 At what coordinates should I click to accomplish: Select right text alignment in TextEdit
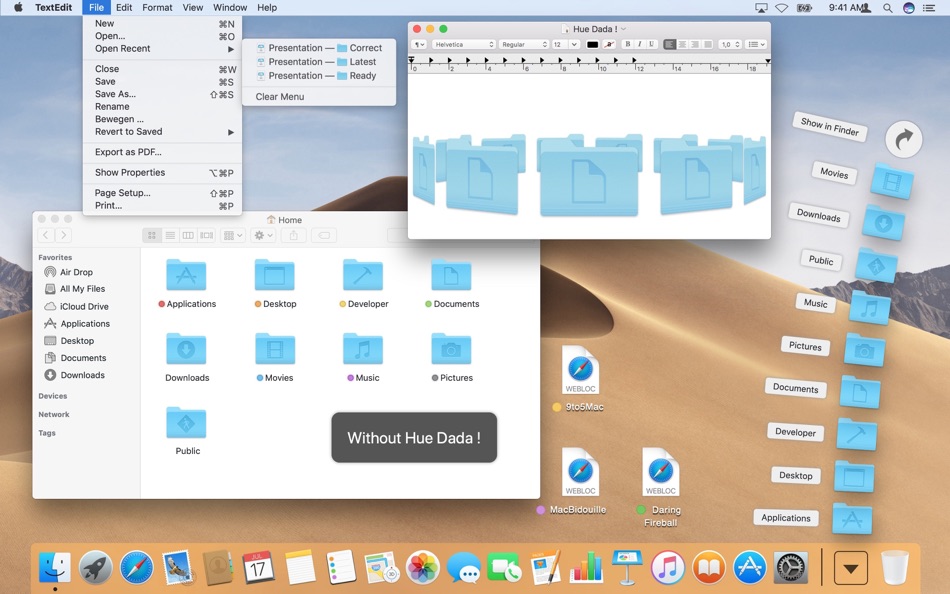click(694, 44)
